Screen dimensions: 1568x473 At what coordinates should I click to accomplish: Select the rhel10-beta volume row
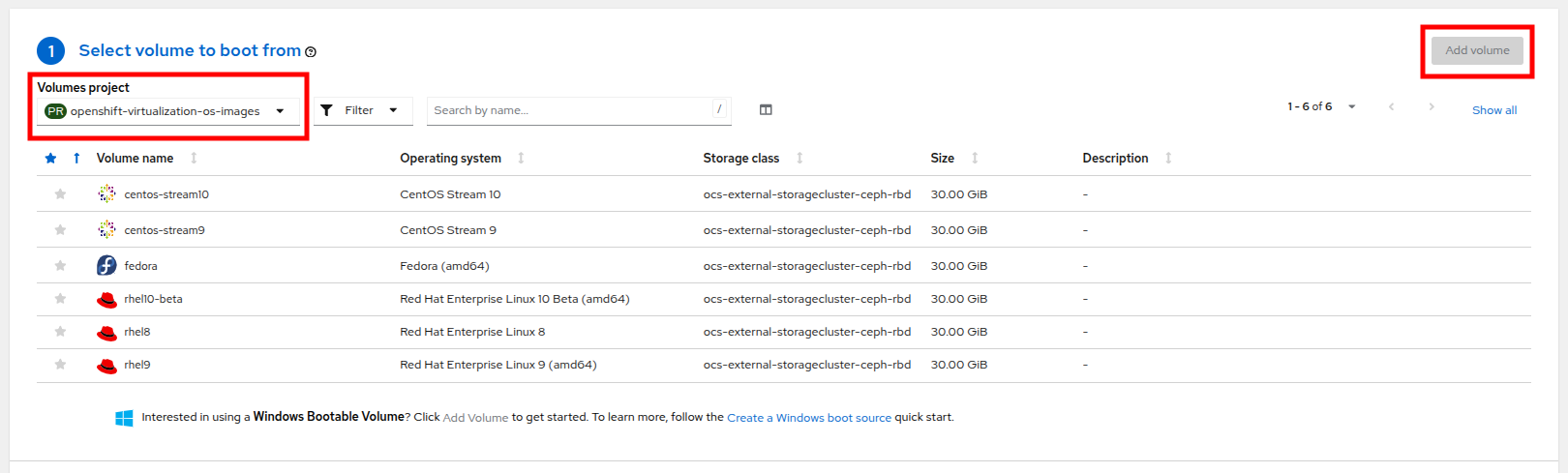click(153, 299)
